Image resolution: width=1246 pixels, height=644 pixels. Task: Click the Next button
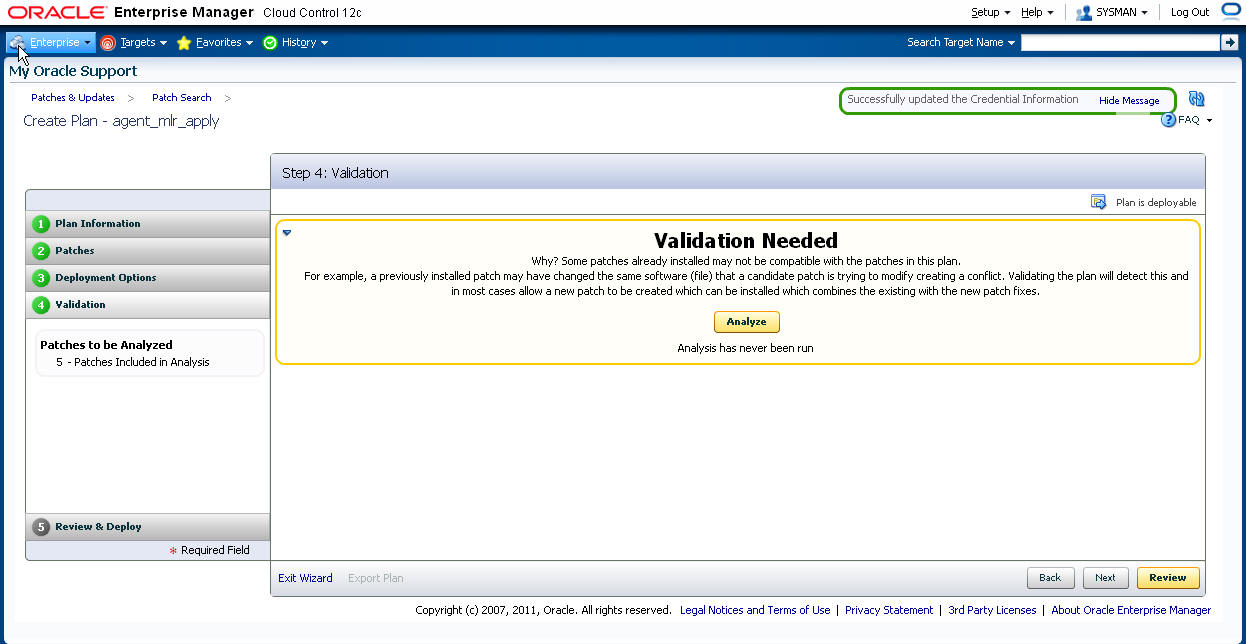pos(1105,578)
